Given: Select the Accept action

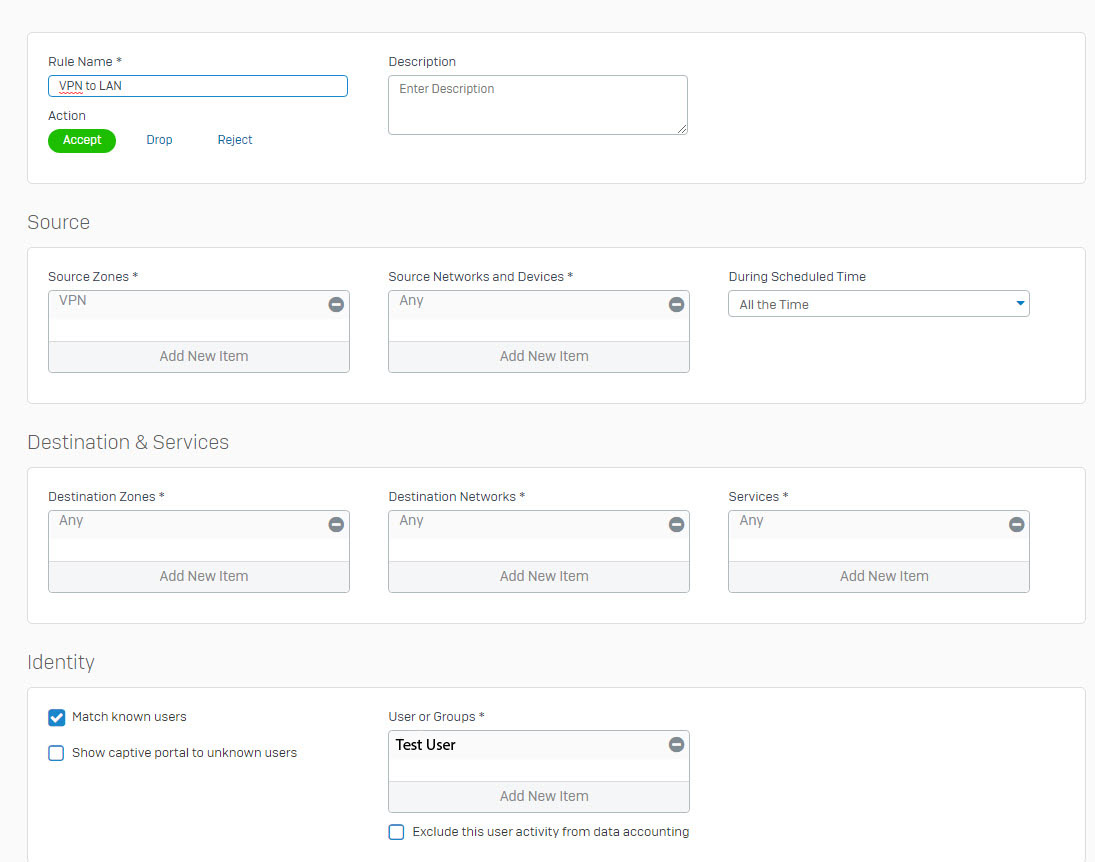Looking at the screenshot, I should (82, 140).
